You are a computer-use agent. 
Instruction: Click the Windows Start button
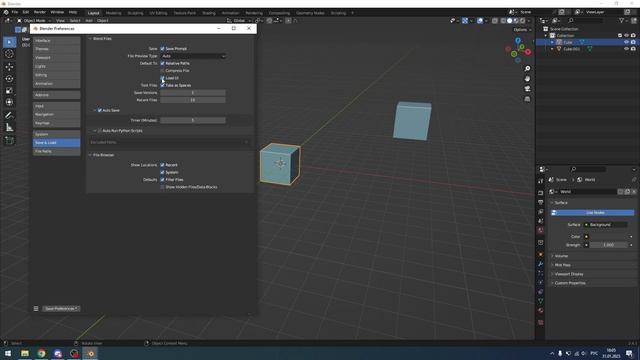8,353
